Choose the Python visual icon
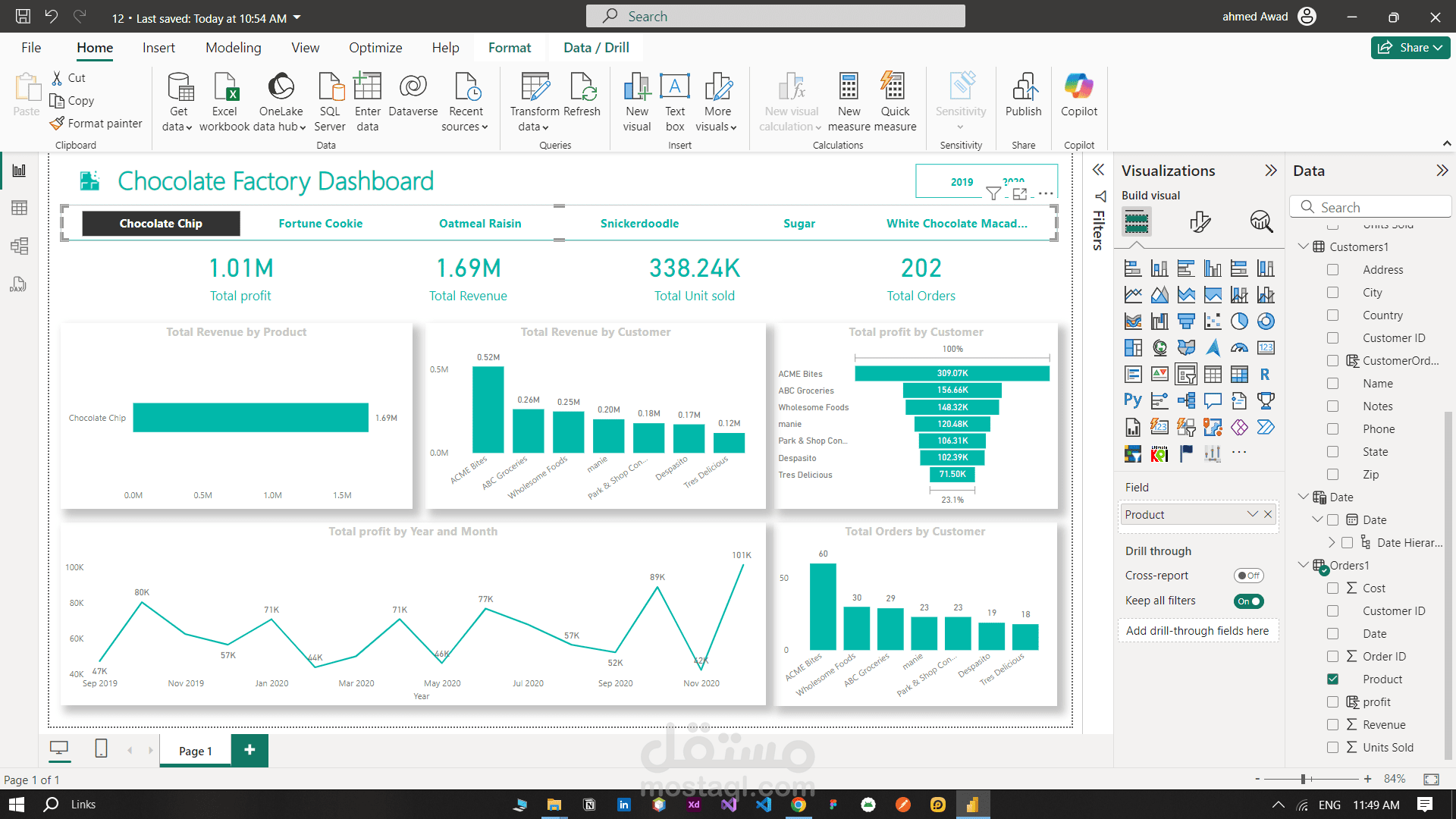The height and width of the screenshot is (819, 1456). 1133,400
